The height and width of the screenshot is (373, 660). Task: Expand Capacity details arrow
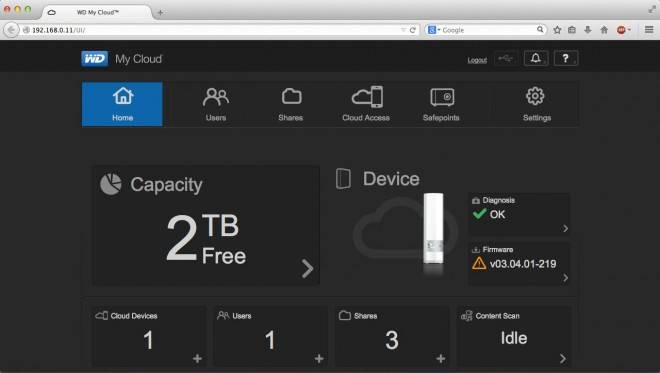pos(308,268)
